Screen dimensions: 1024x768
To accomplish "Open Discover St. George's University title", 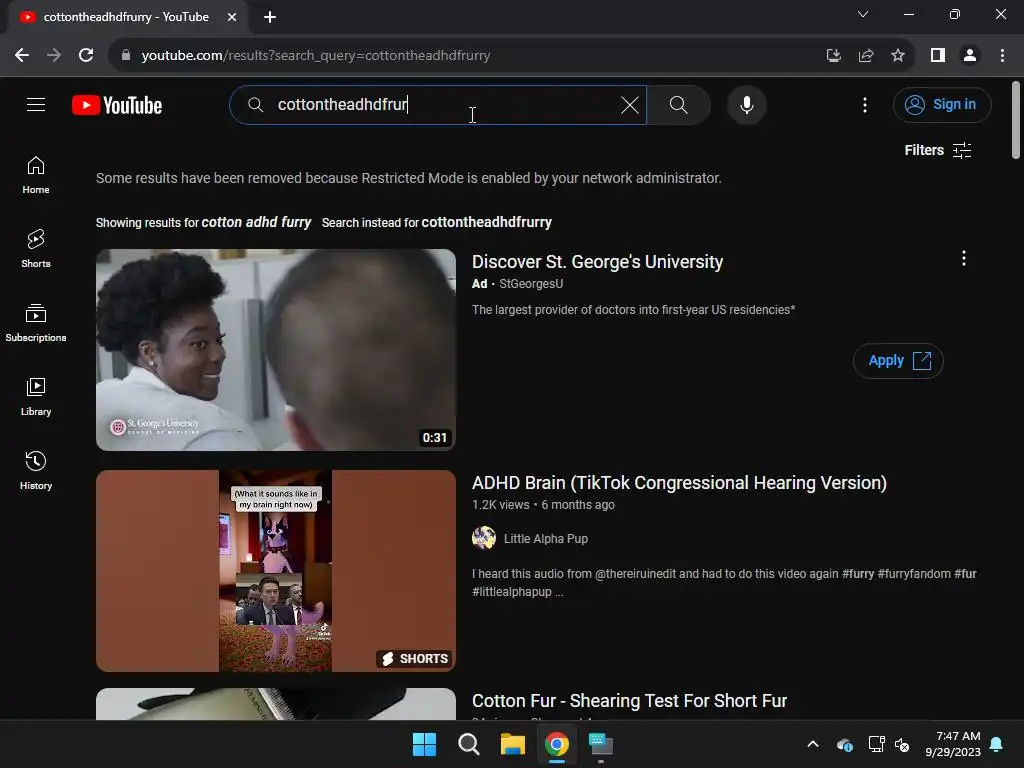I will click(x=597, y=262).
